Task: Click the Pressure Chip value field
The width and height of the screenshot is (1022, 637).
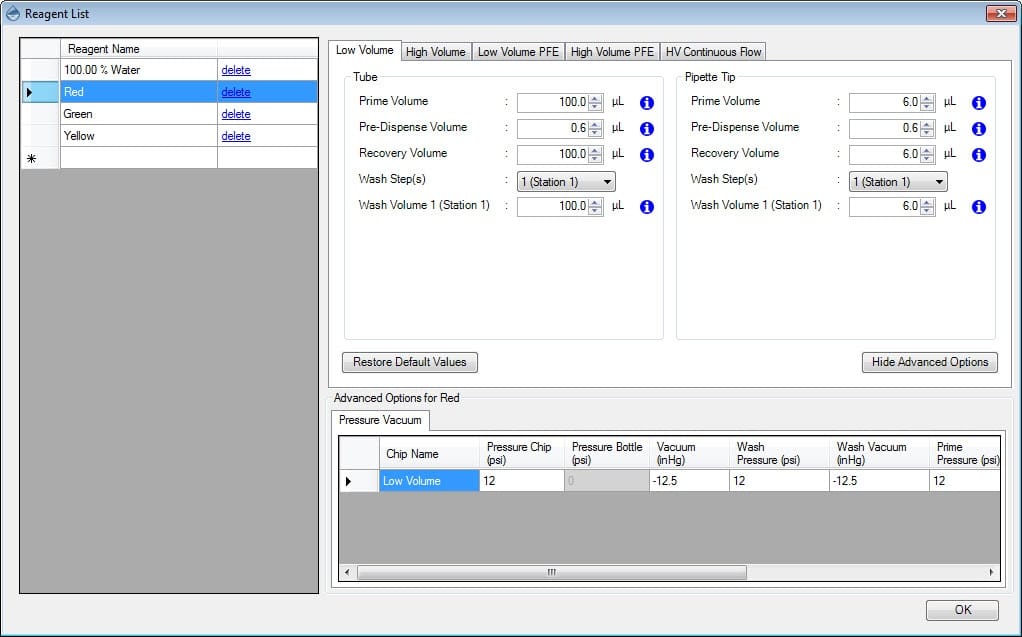Action: pyautogui.click(x=521, y=481)
